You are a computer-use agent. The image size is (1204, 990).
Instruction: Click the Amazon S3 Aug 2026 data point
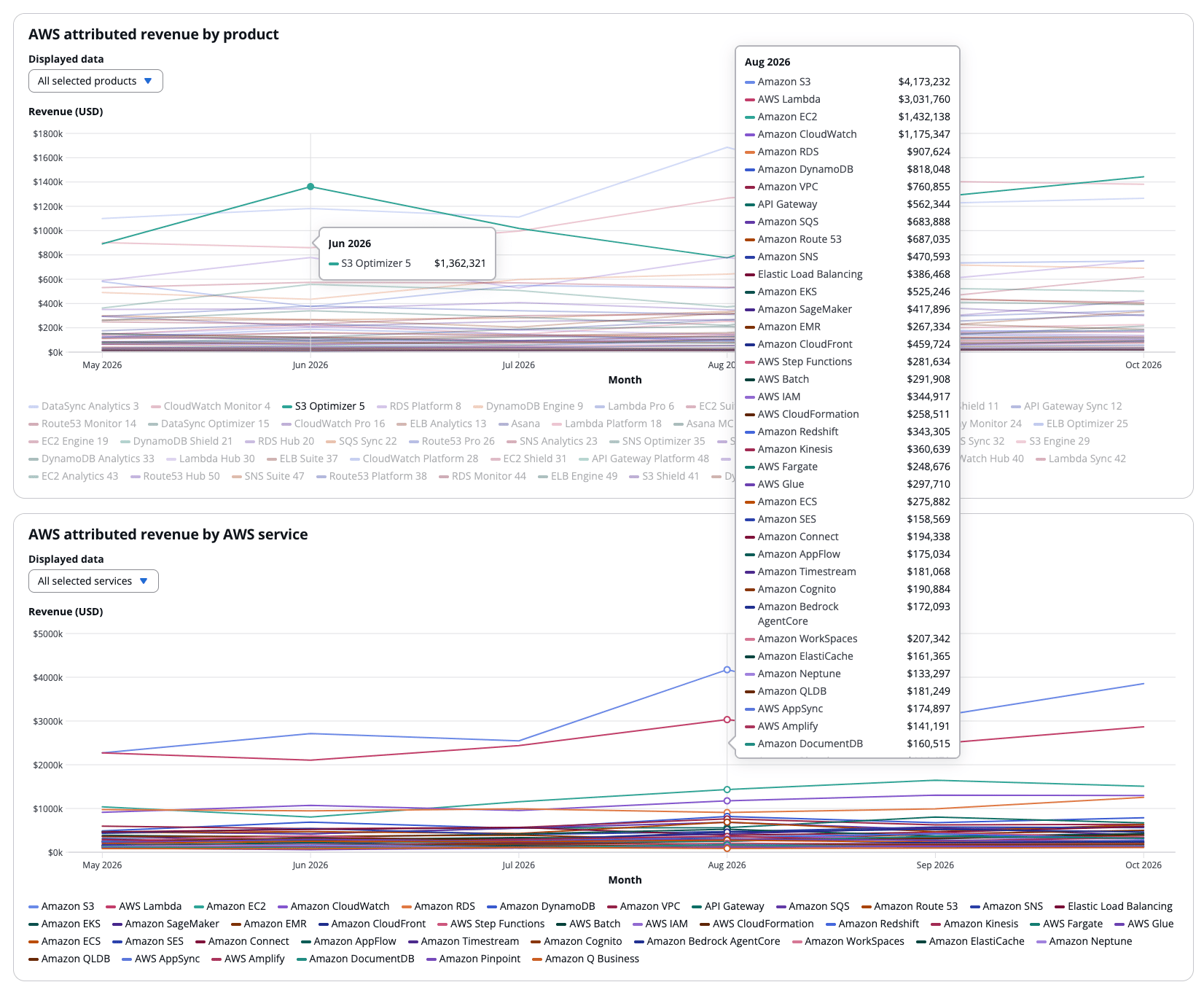pos(727,669)
